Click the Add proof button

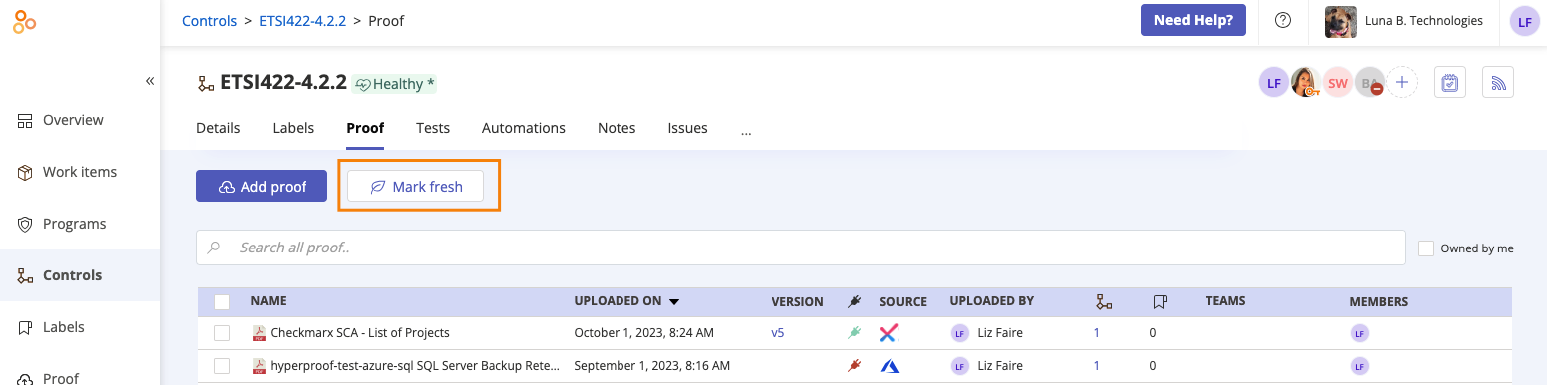[261, 186]
